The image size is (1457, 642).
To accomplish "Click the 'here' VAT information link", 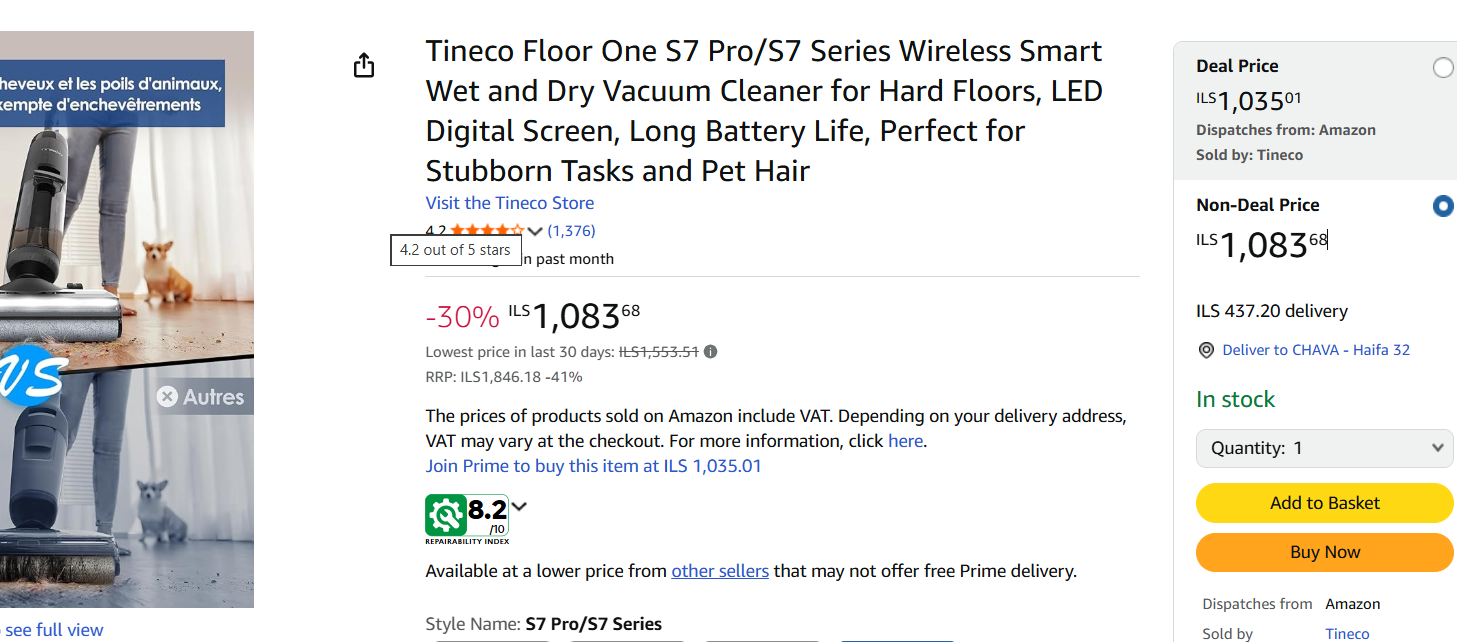I will click(x=905, y=441).
